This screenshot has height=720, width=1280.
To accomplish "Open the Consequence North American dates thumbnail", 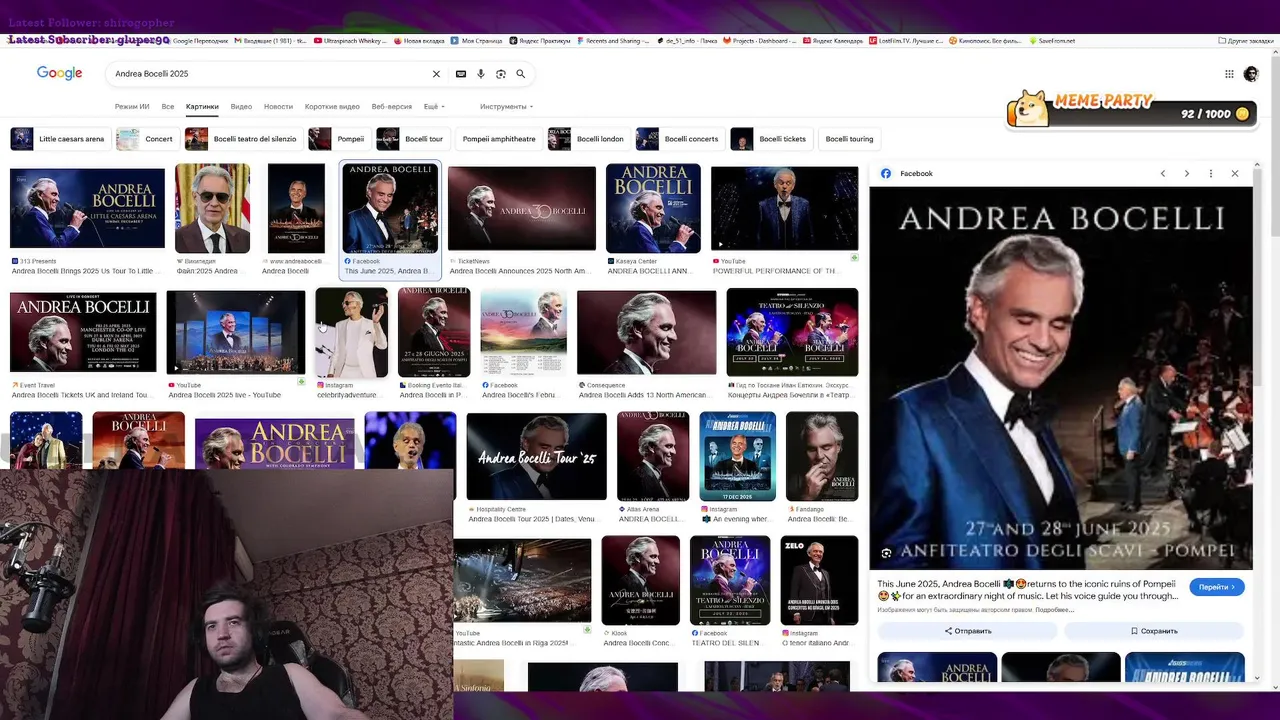I will click(x=646, y=332).
